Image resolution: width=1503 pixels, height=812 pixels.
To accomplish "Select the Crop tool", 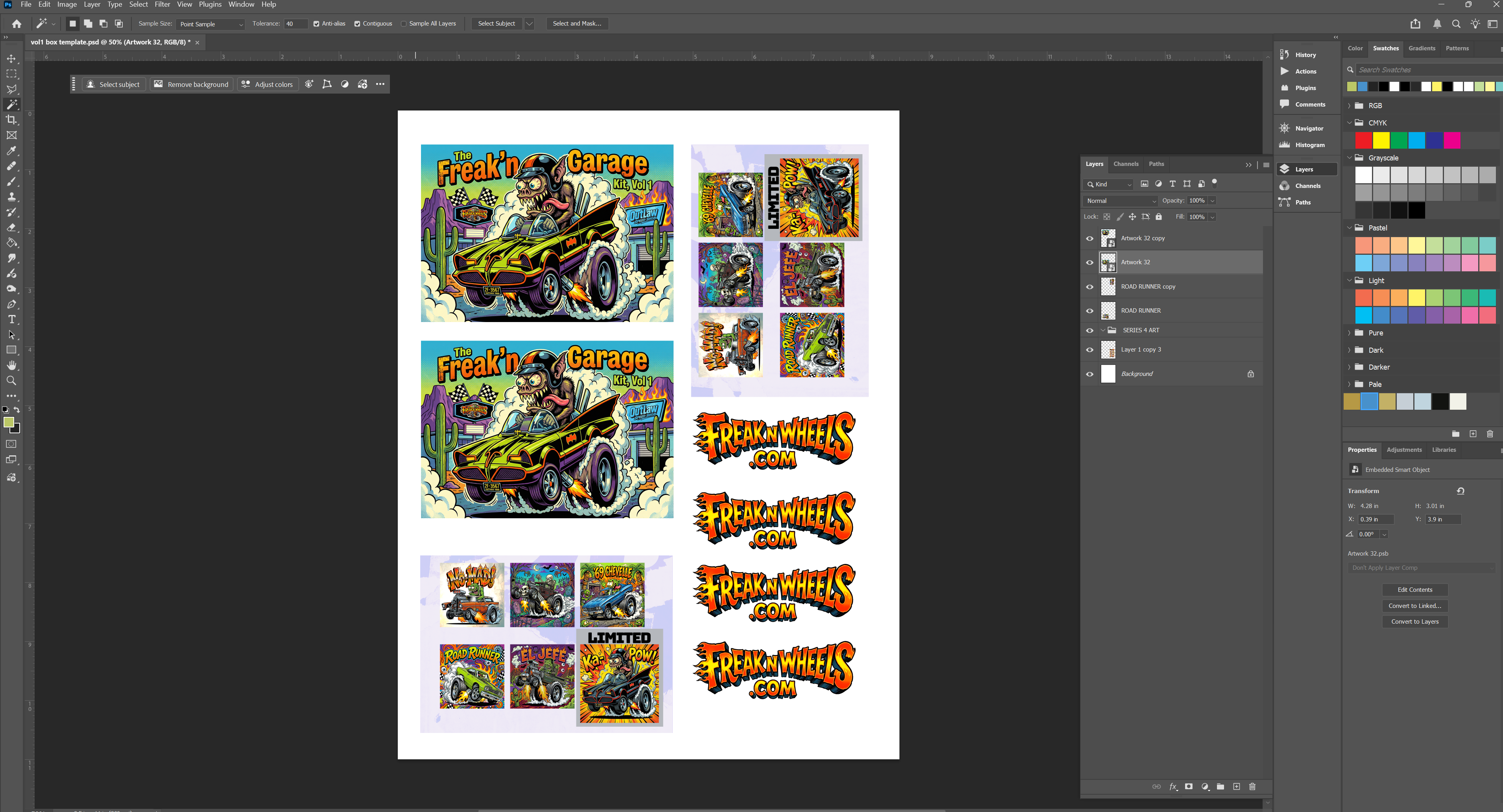I will click(x=12, y=120).
